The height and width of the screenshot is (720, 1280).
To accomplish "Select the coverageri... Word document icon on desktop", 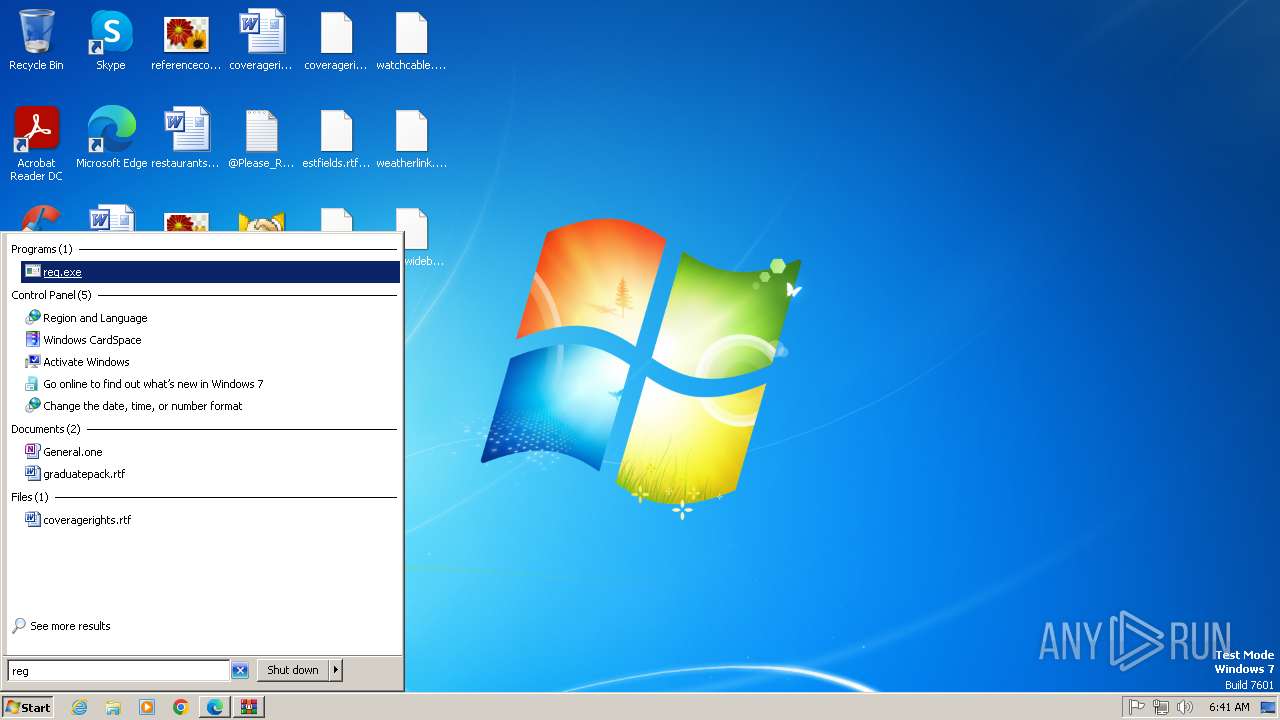I will pos(261,41).
